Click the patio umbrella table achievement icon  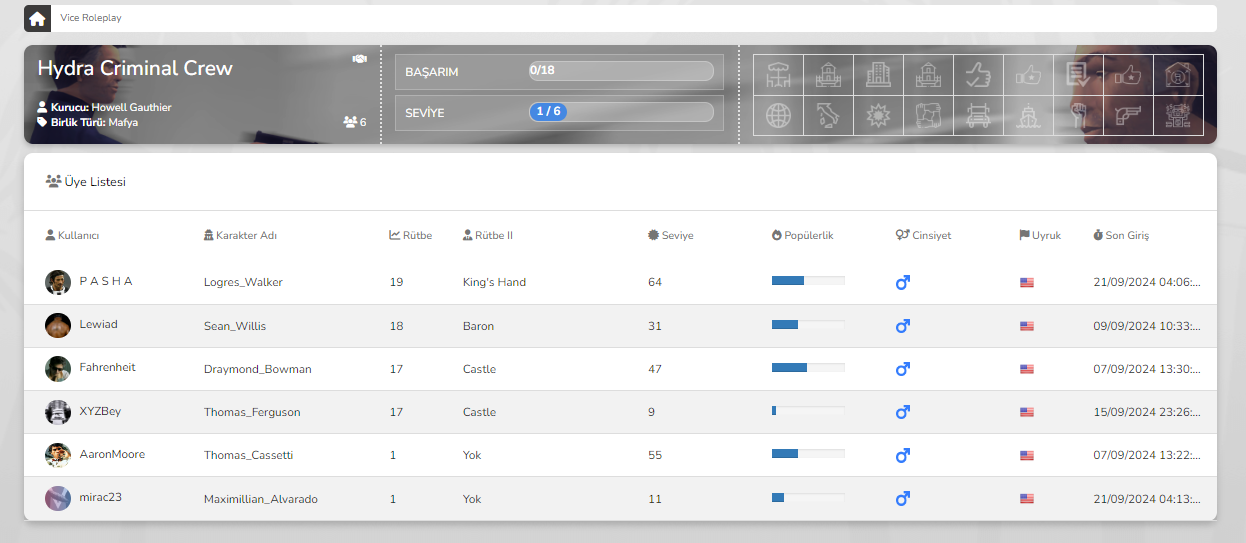point(778,74)
